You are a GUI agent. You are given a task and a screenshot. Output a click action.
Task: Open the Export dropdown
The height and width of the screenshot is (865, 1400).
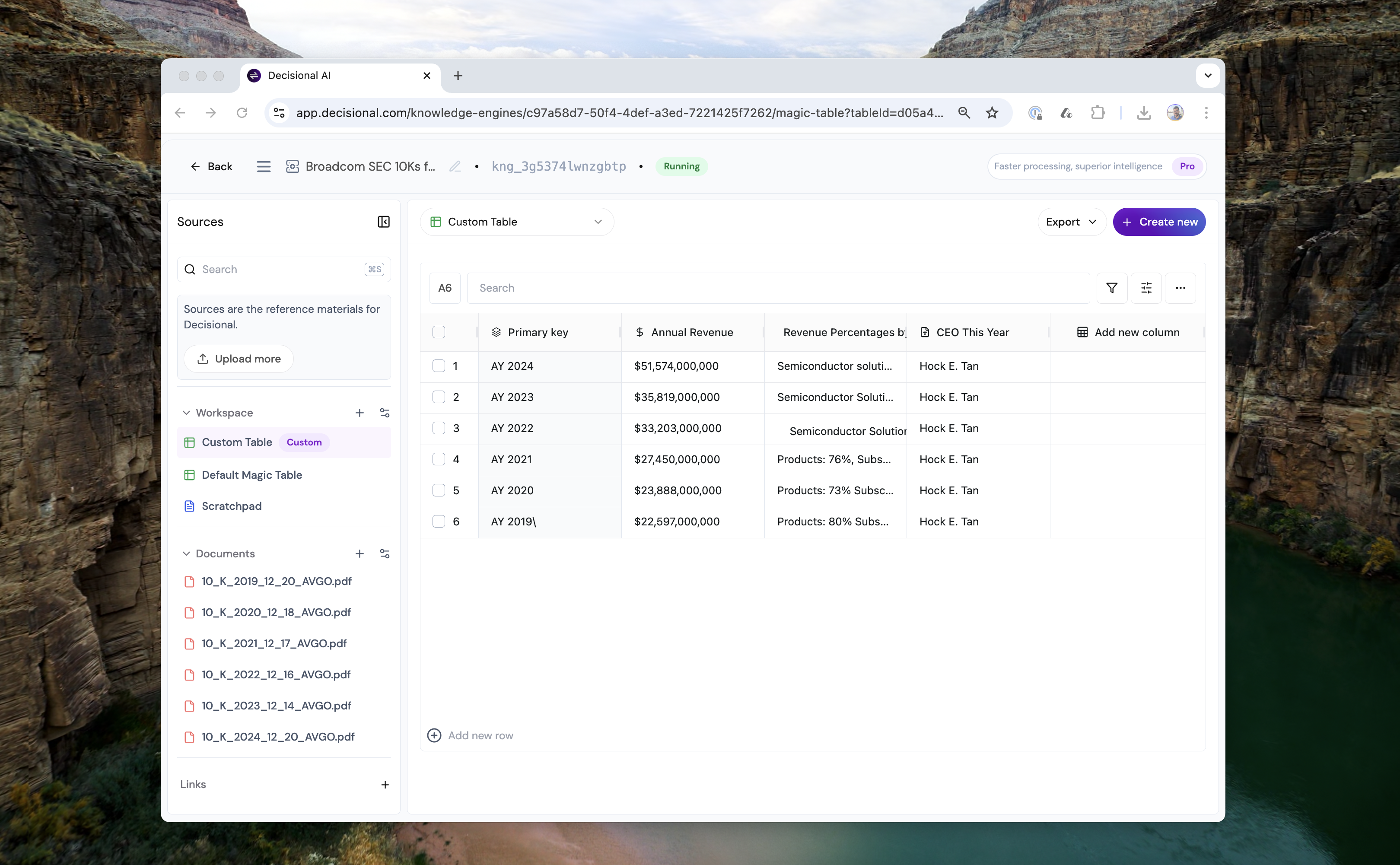[1071, 222]
